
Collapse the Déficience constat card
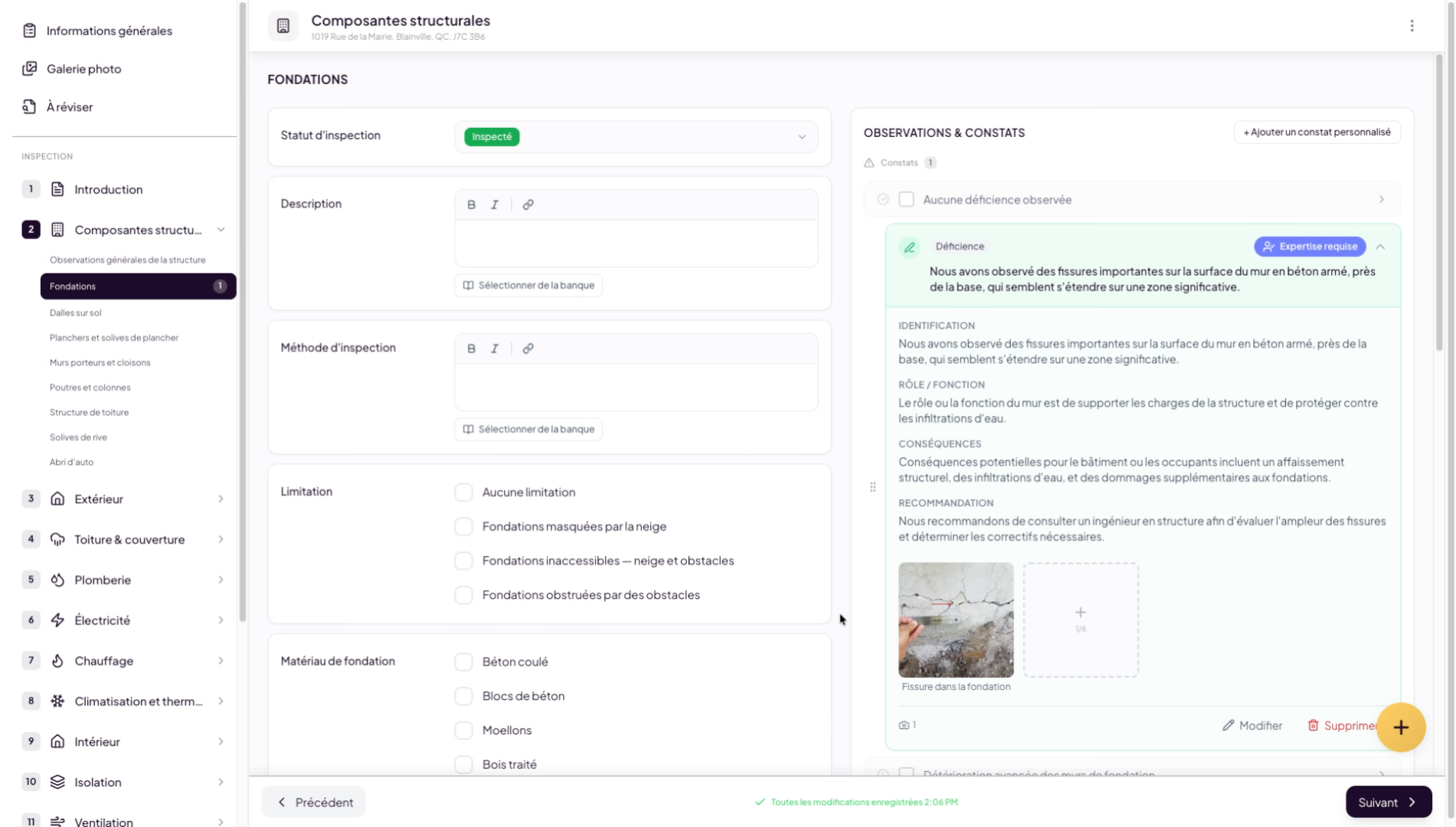[1380, 247]
